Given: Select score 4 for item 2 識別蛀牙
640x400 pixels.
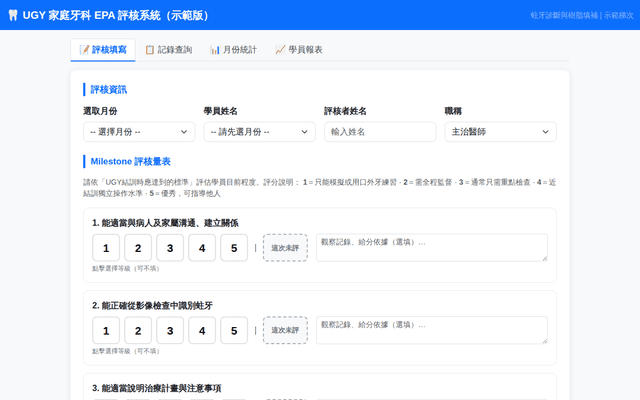Looking at the screenshot, I should pyautogui.click(x=202, y=330).
